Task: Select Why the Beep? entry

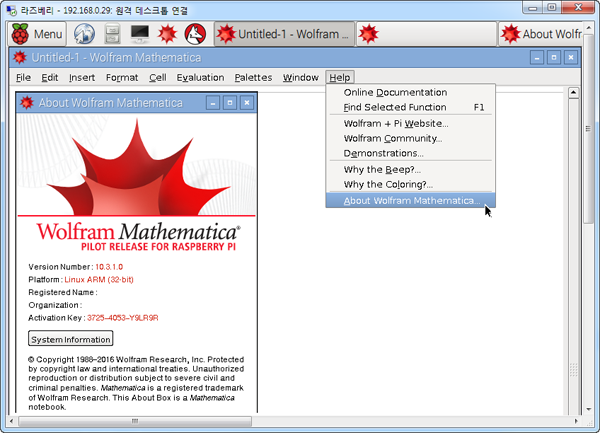Action: pos(411,170)
